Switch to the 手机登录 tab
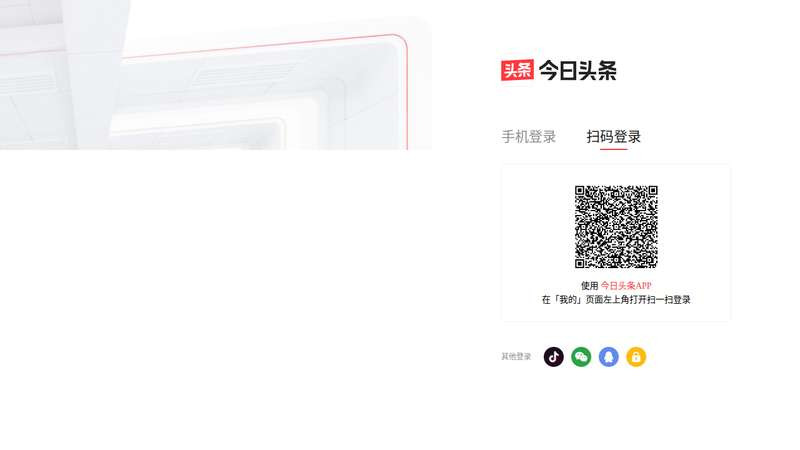Screen dimensions: 800x450 529,137
